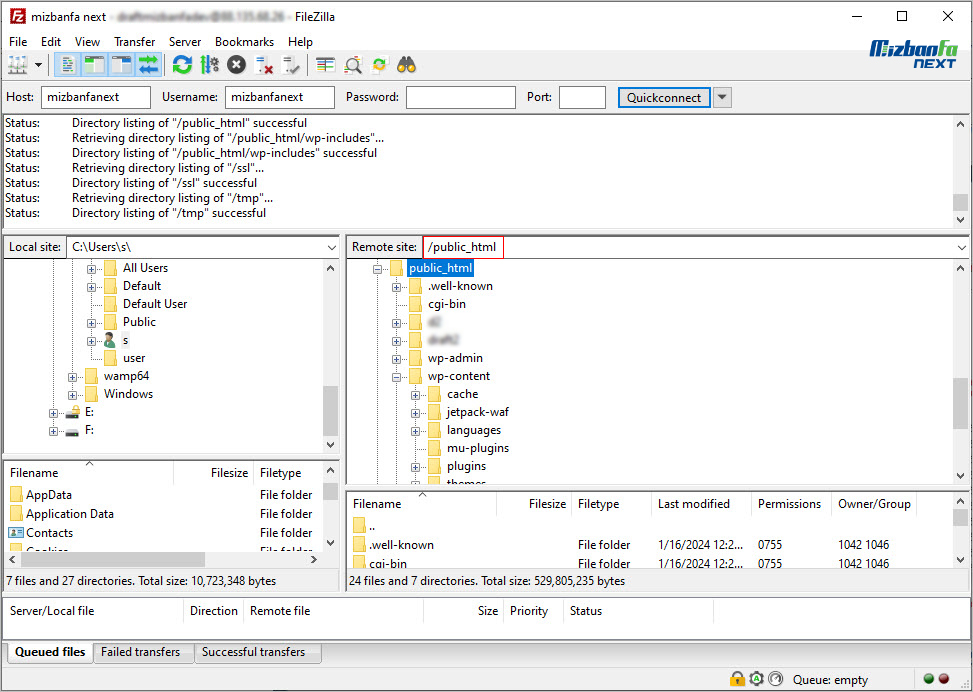Select the F: drive in the local tree
Screen dimensions: 973x692
tap(89, 429)
